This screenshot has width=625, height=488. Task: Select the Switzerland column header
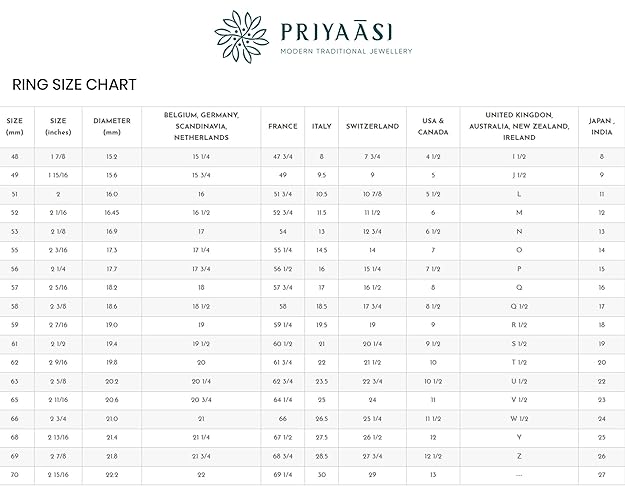tap(372, 126)
